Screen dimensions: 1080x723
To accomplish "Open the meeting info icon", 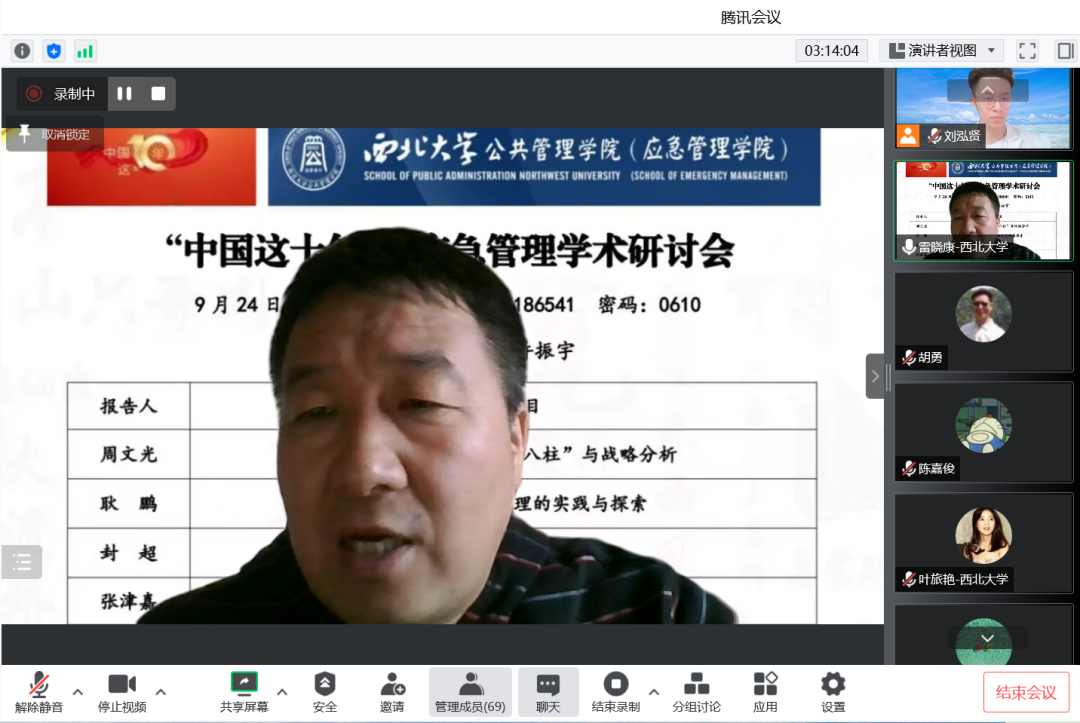I will 22,51.
